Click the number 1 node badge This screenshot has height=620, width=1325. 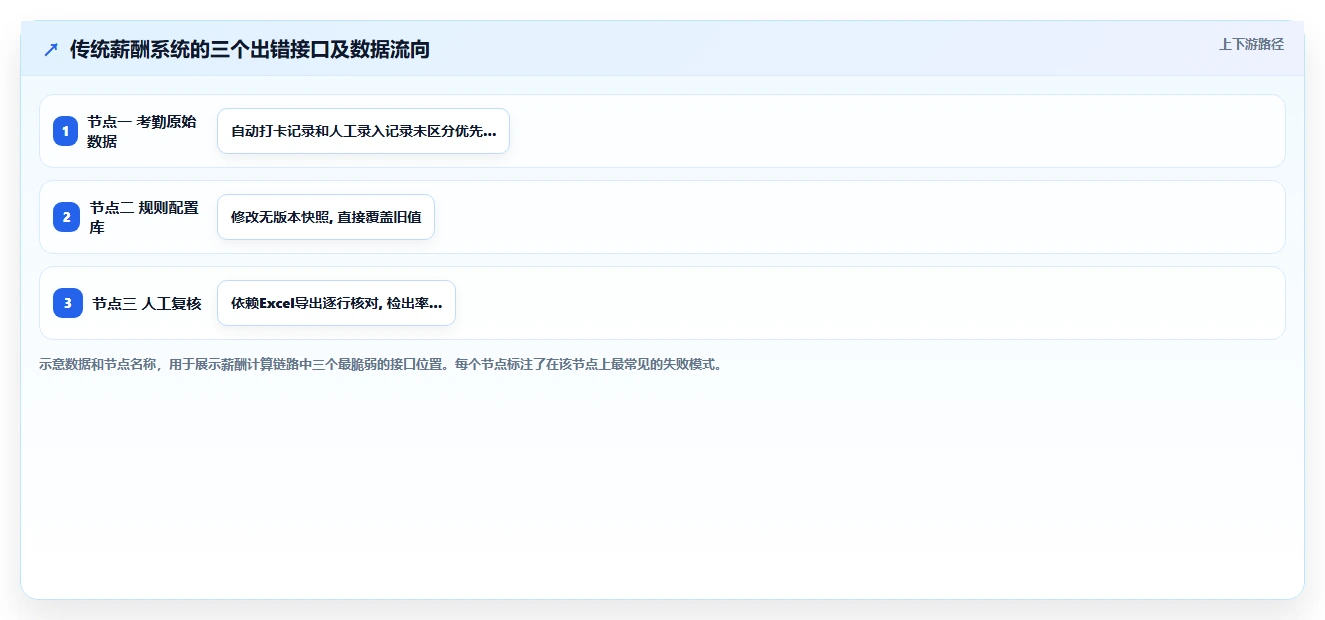coord(66,131)
